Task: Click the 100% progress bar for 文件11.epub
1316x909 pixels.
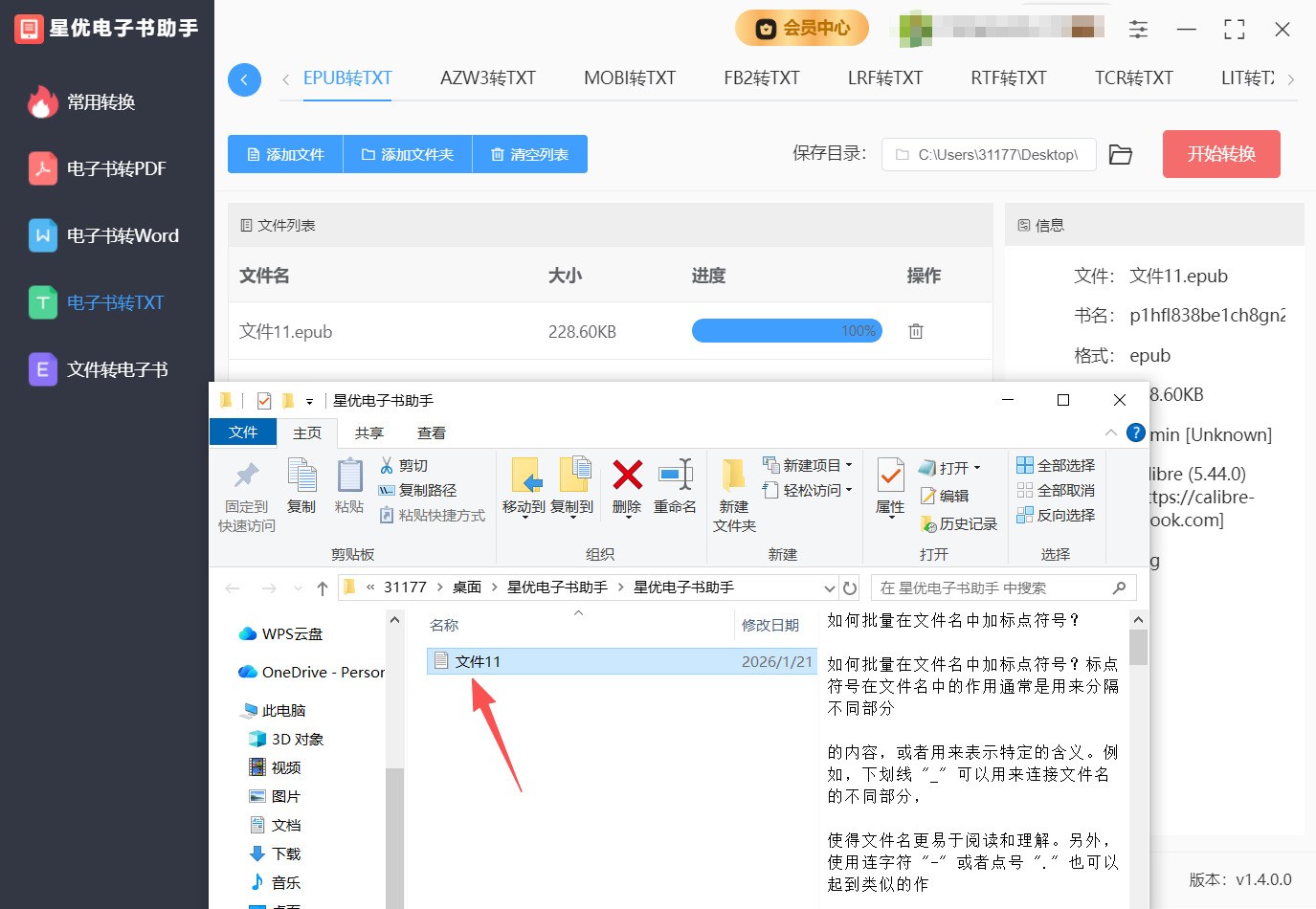Action: click(787, 331)
